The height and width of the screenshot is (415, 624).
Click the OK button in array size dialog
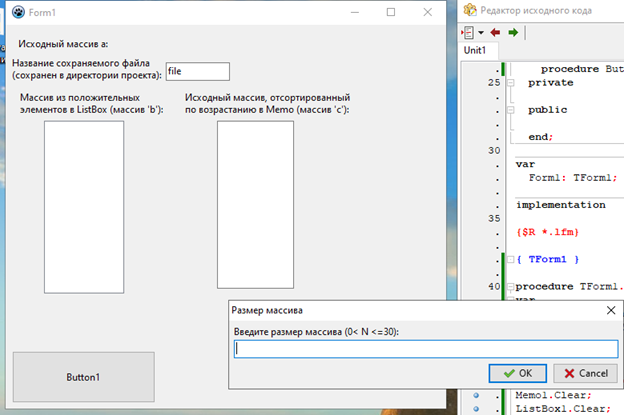point(518,373)
